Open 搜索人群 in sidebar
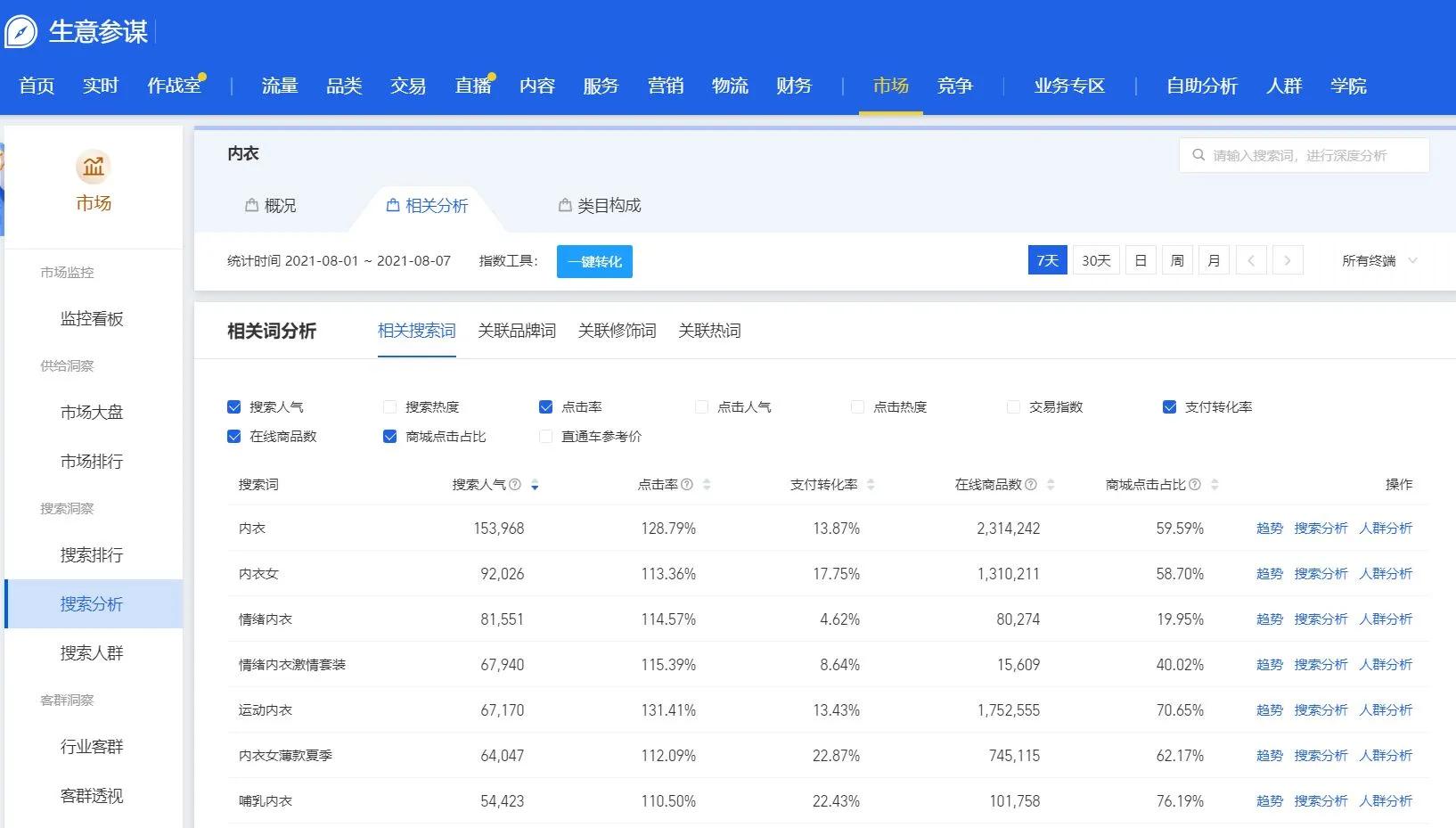The width and height of the screenshot is (1456, 828). pos(92,653)
